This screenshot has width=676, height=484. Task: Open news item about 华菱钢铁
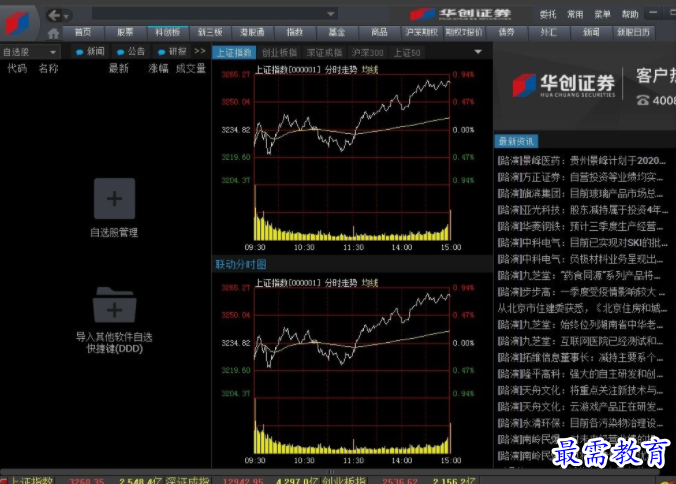click(581, 226)
